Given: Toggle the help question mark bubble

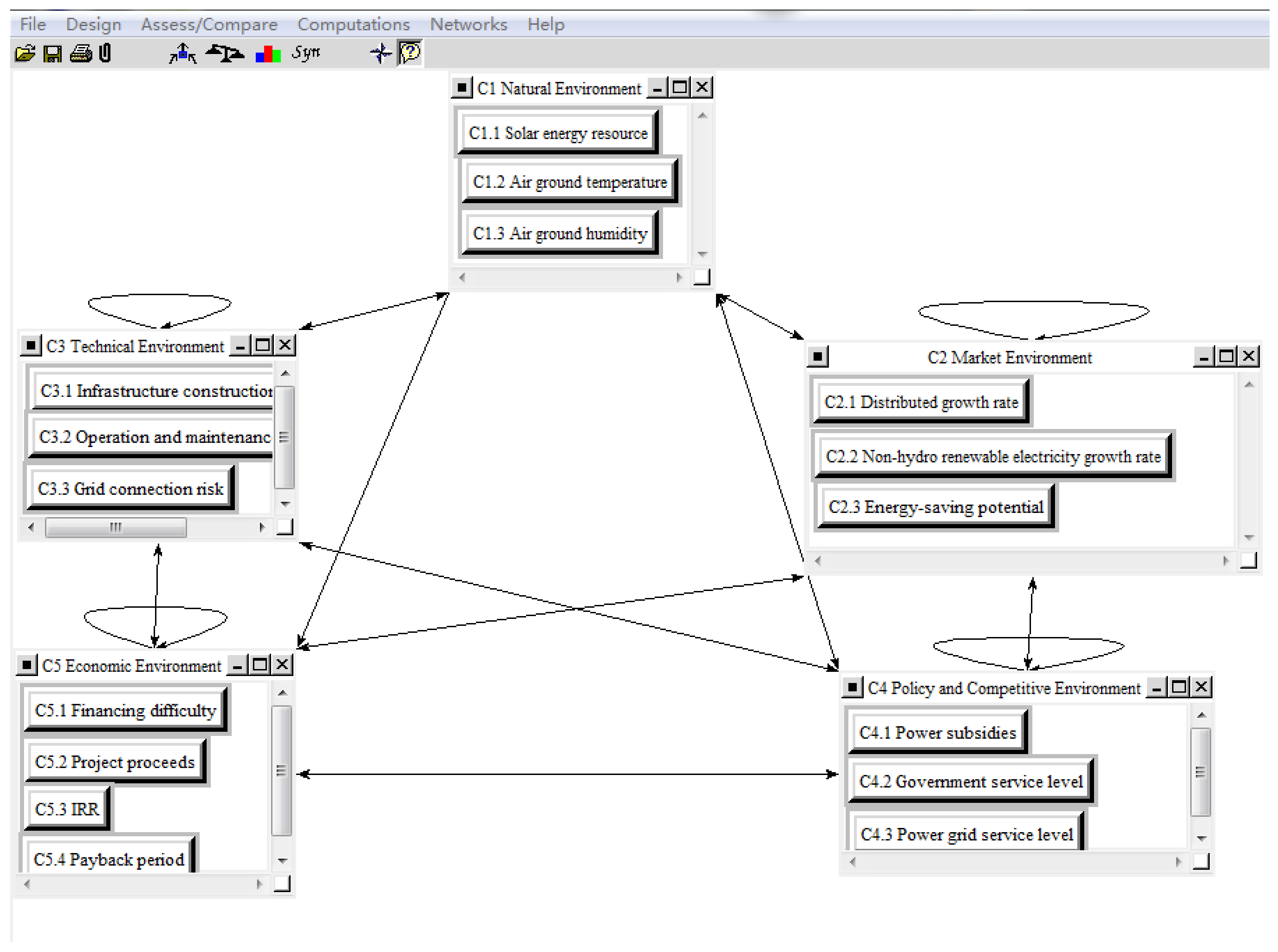Looking at the screenshot, I should click(410, 53).
